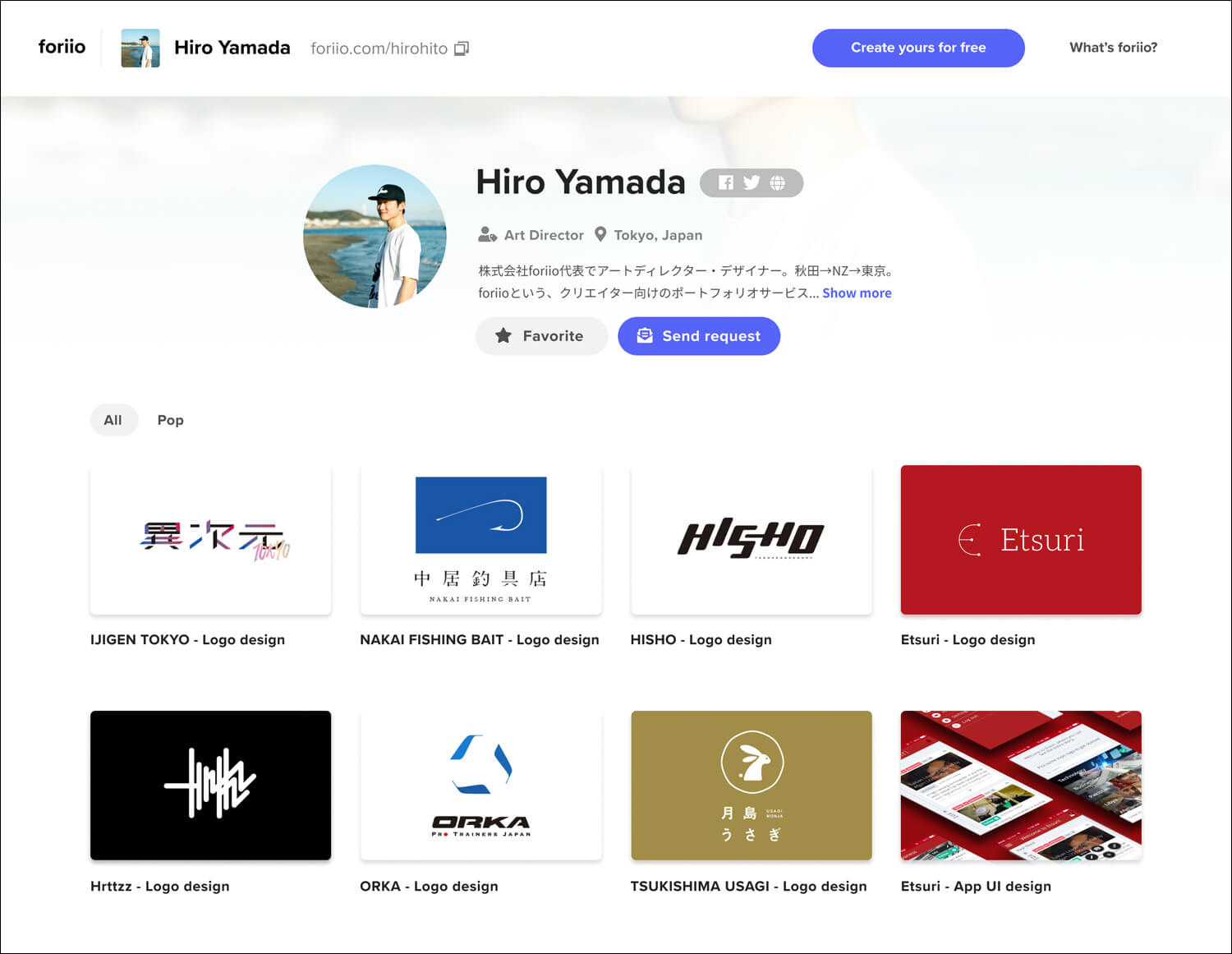Select the All filter tab
Screen dimensions: 1232x954
coord(113,420)
